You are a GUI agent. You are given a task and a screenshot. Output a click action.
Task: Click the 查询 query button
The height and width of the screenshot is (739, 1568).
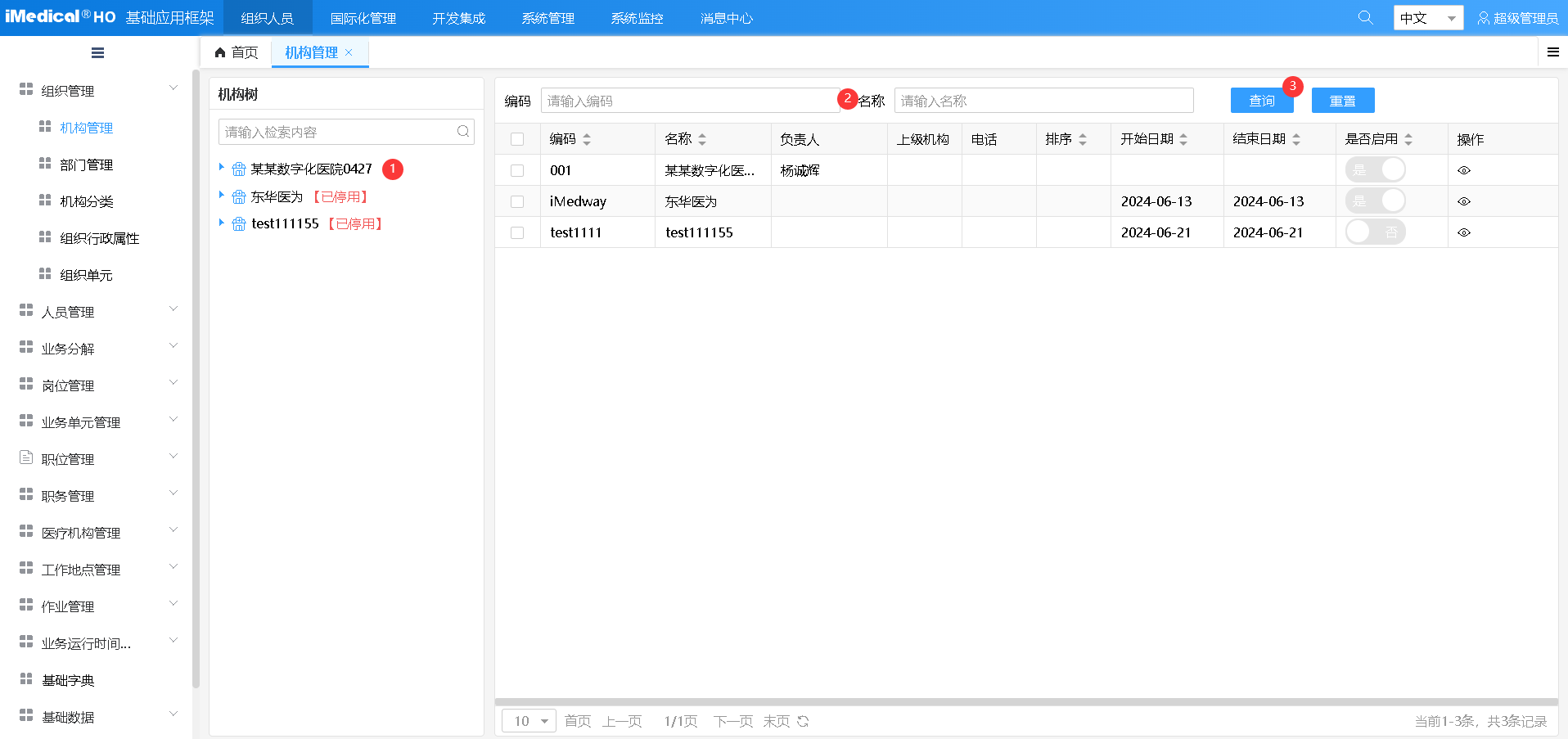click(x=1261, y=100)
